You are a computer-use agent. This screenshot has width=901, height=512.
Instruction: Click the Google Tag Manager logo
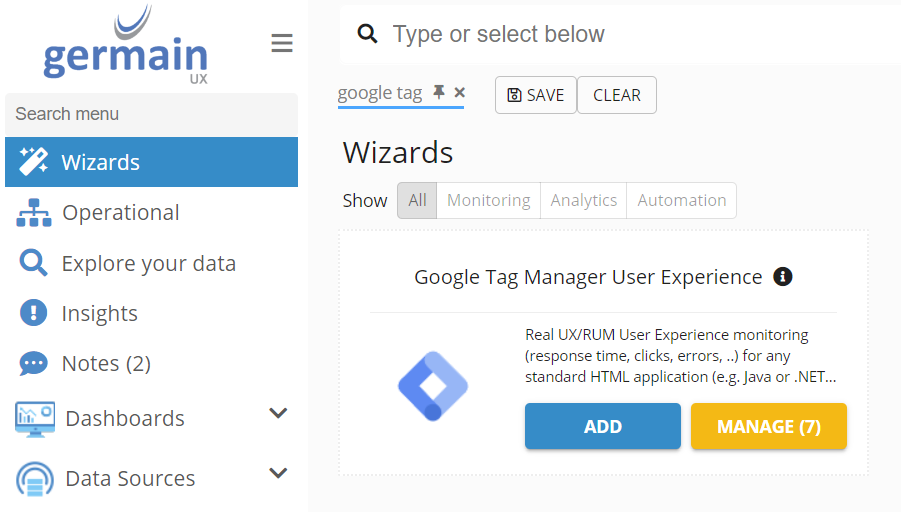[432, 386]
